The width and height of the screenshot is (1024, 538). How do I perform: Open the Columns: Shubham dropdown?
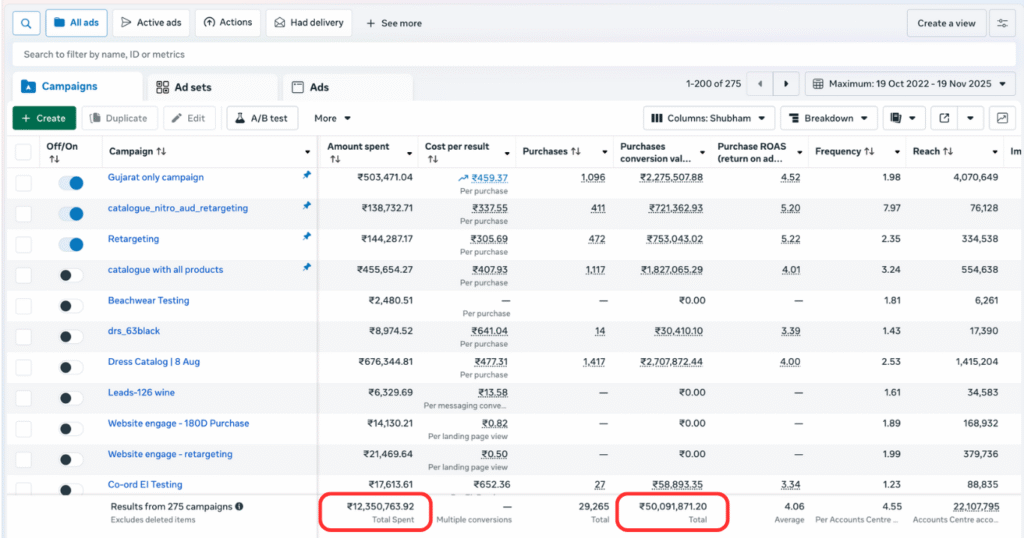tap(708, 118)
